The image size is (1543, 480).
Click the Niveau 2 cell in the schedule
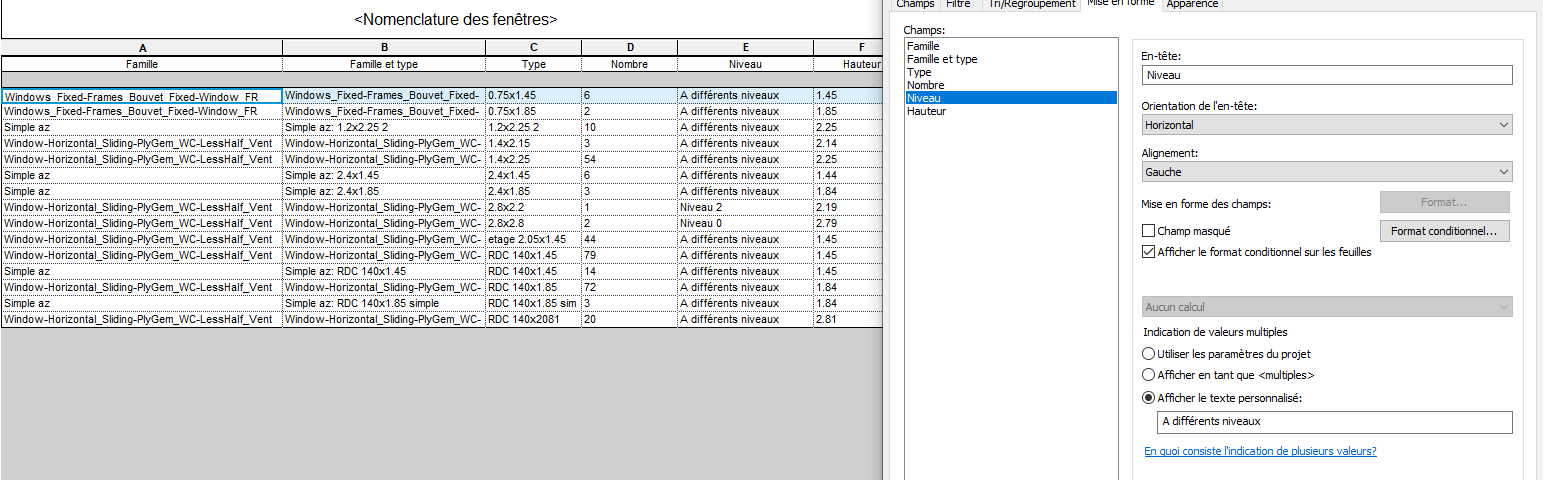(x=700, y=207)
